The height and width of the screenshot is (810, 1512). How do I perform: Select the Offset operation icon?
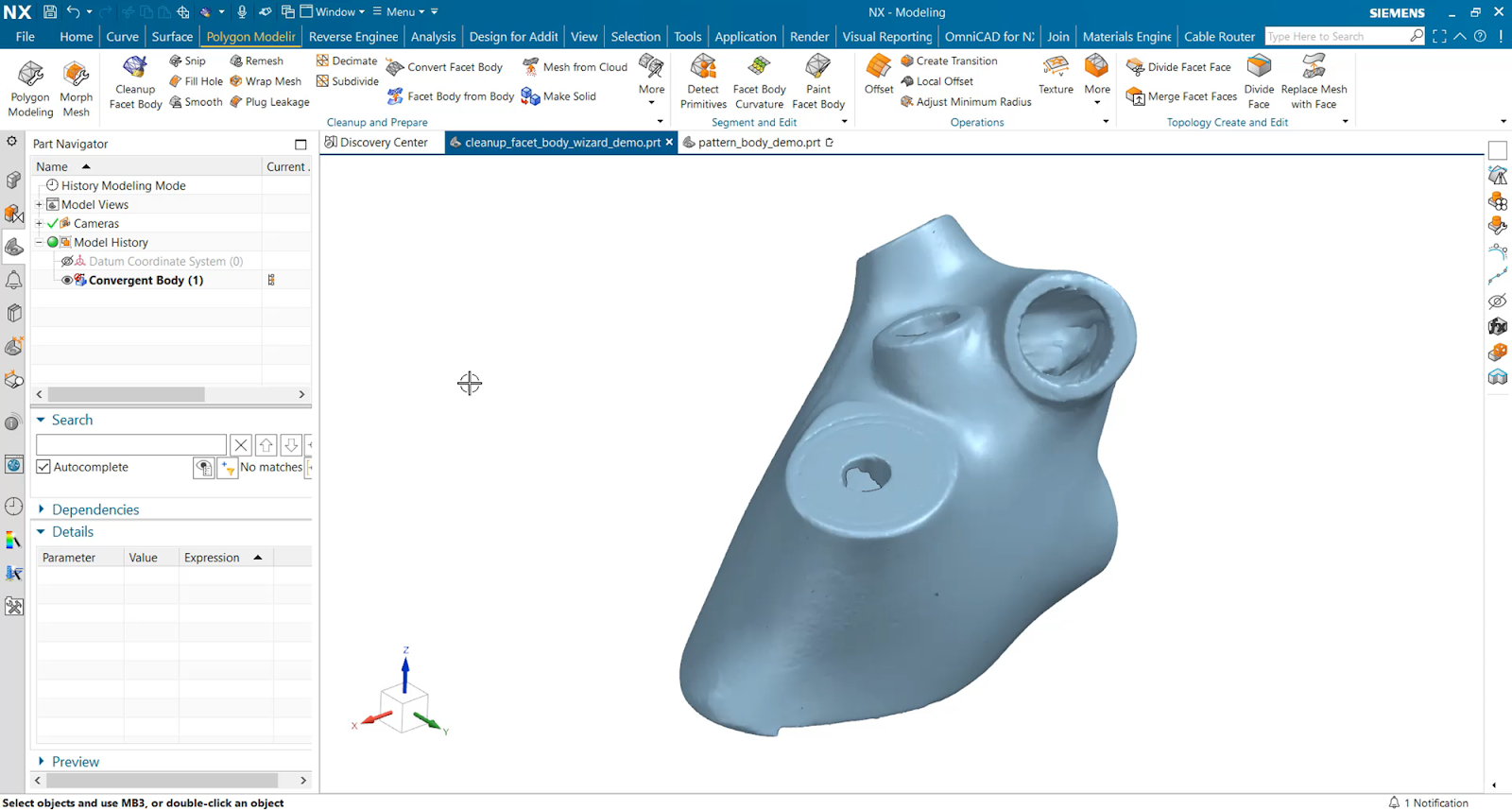point(878,68)
